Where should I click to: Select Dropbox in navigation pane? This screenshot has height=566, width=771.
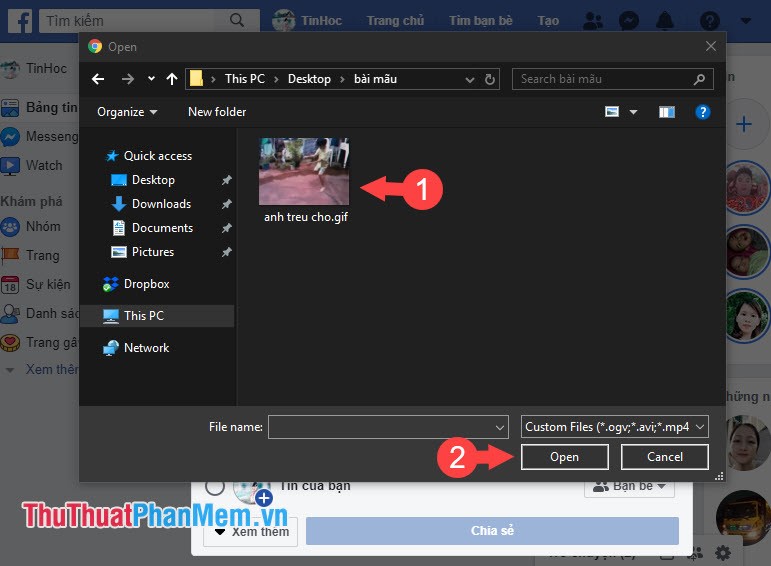[136, 284]
